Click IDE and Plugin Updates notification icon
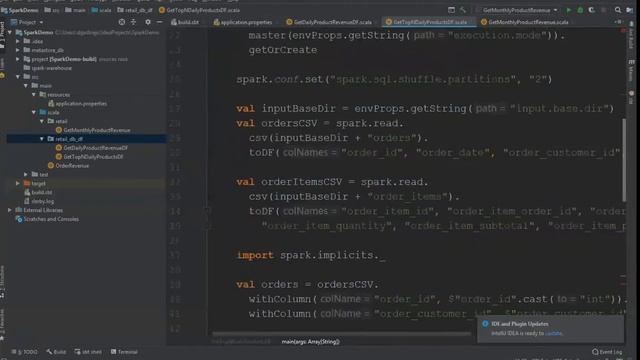This screenshot has height=360, width=640. tap(485, 324)
